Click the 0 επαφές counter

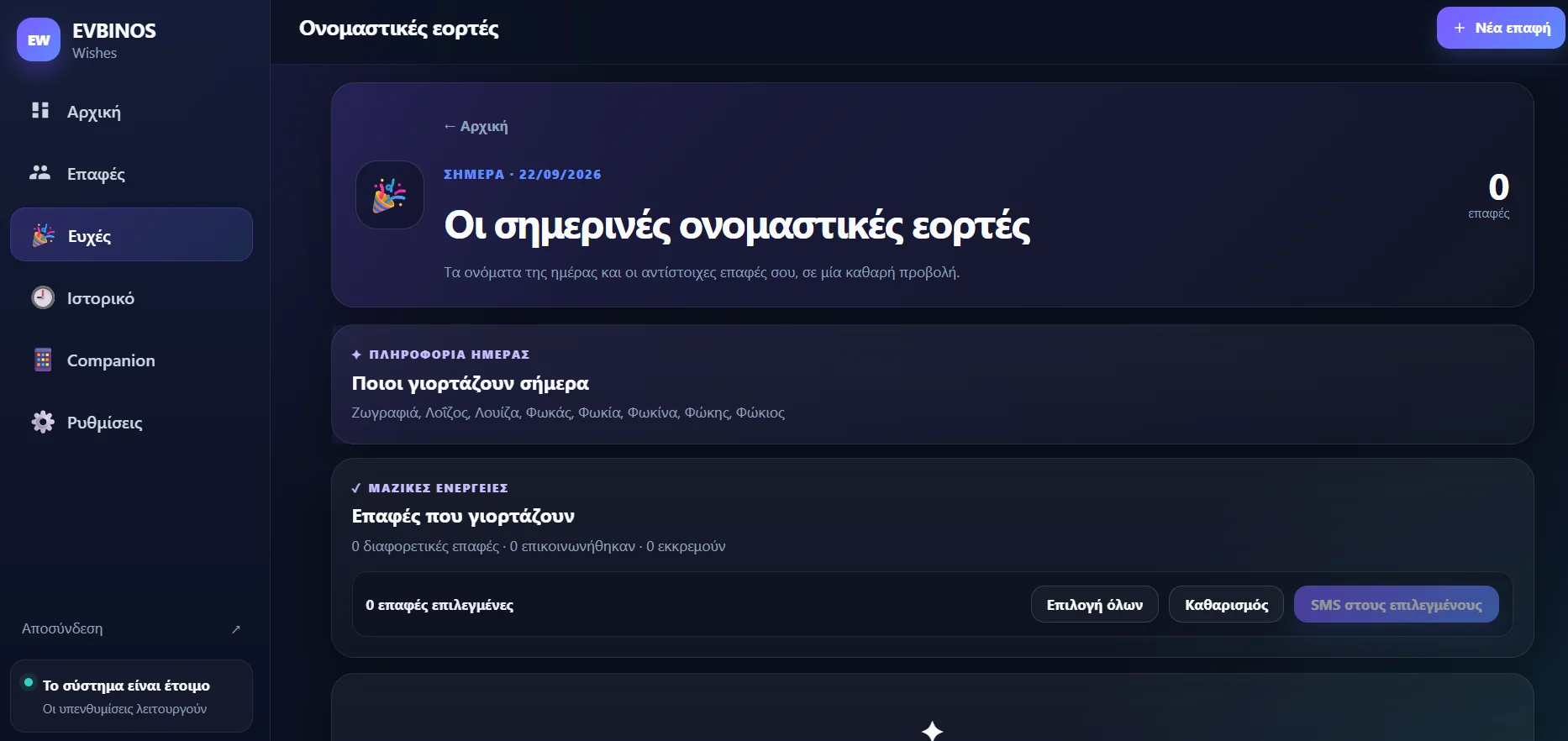1489,195
